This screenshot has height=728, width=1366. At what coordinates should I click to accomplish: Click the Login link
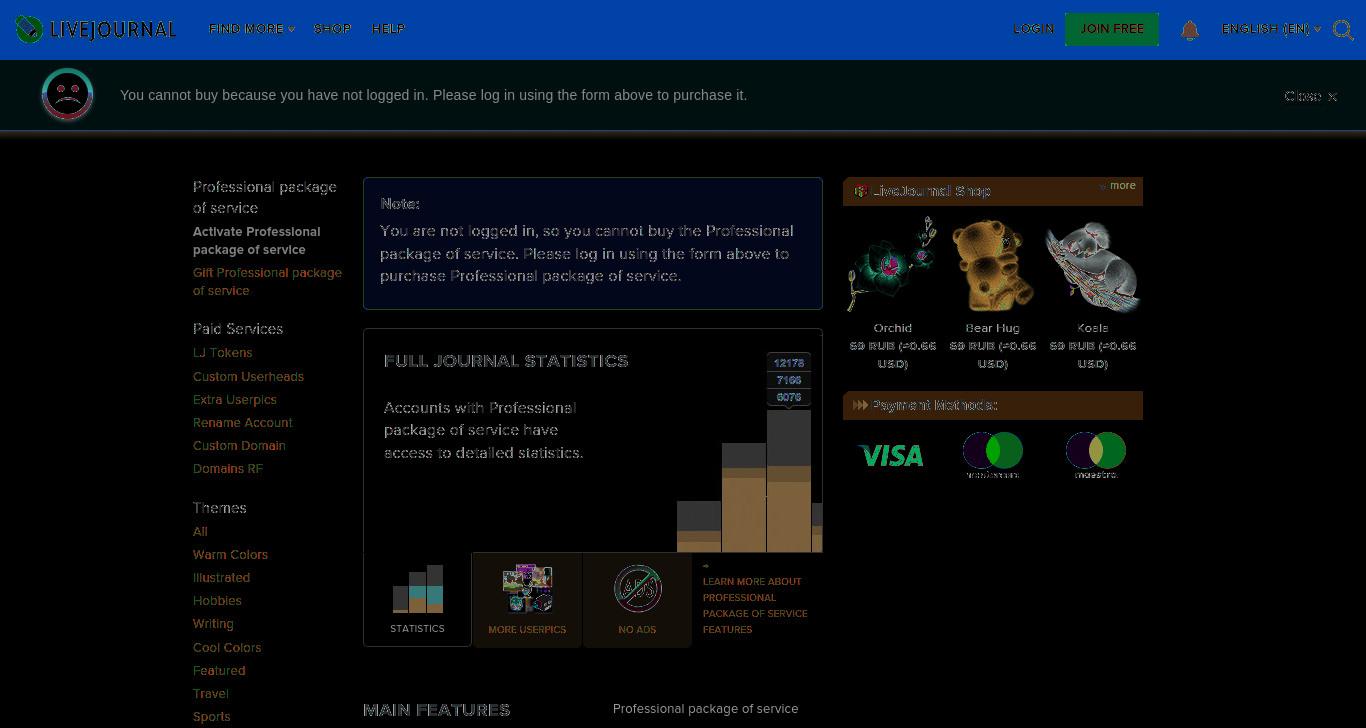click(1033, 29)
